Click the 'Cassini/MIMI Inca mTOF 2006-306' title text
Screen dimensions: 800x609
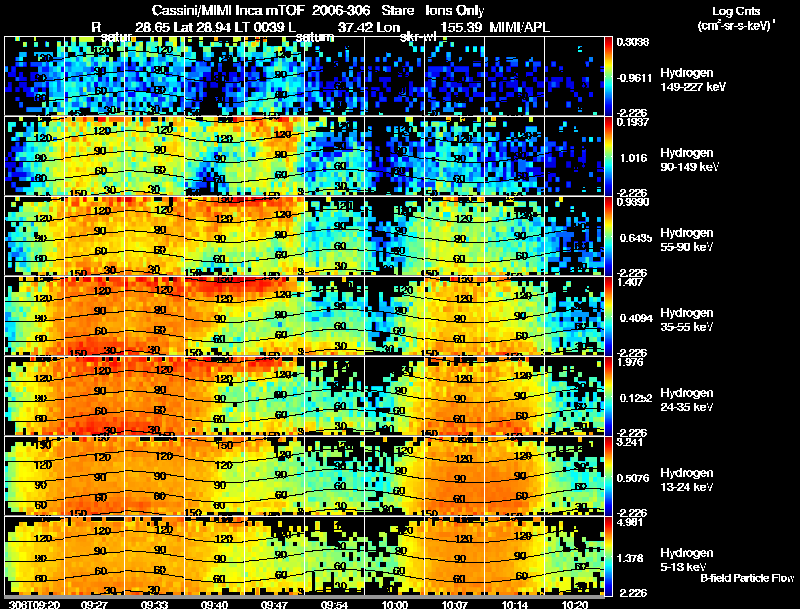pos(261,11)
